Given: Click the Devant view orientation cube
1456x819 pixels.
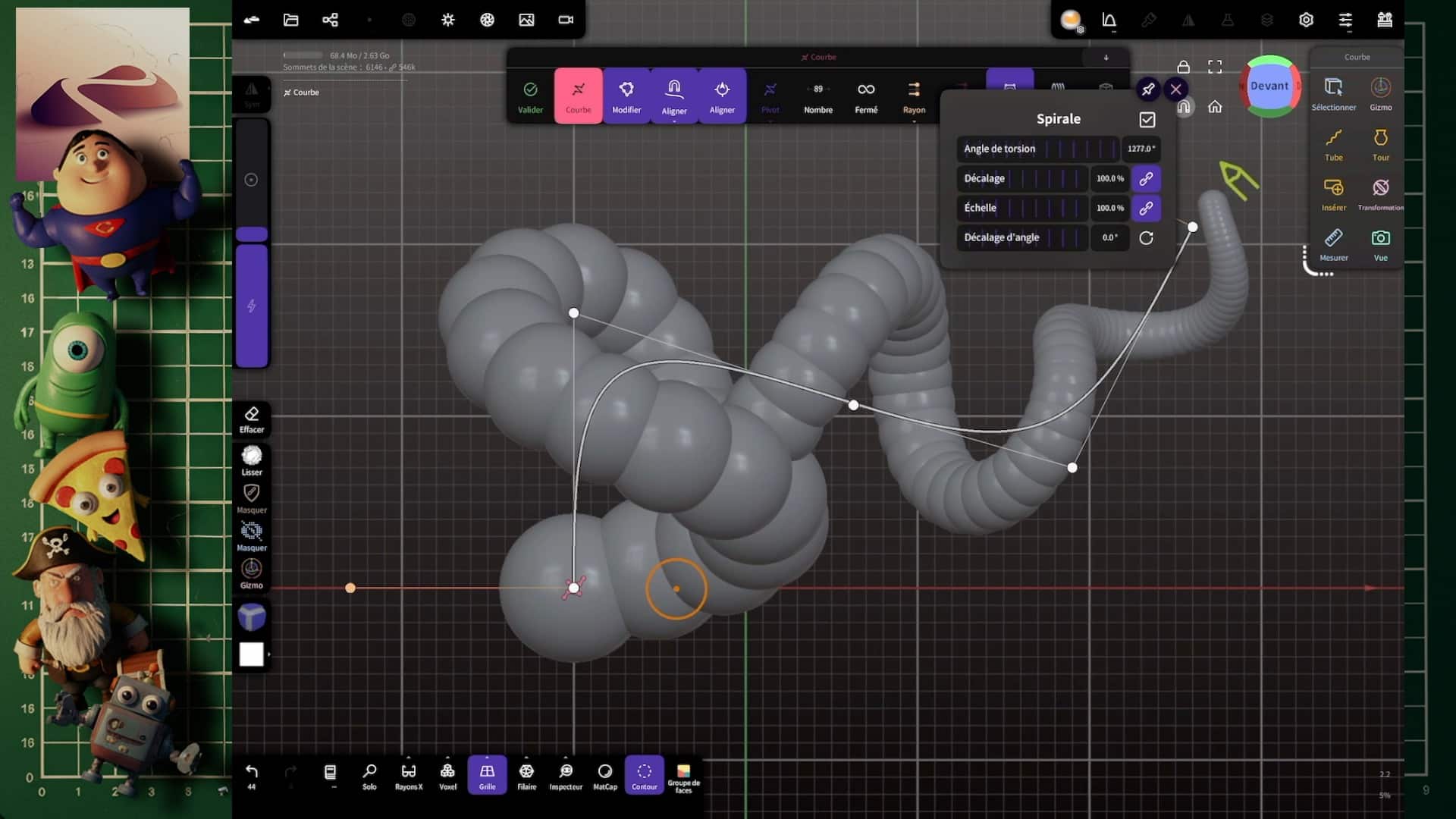Looking at the screenshot, I should coord(1269,86).
